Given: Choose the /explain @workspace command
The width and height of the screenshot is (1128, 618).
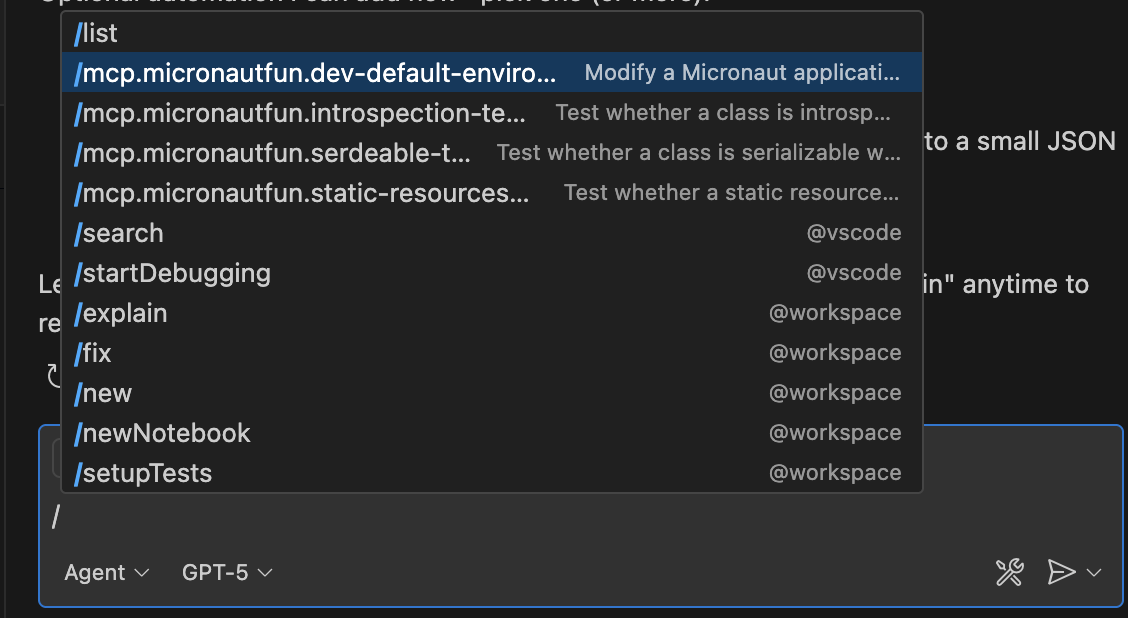Looking at the screenshot, I should 492,313.
